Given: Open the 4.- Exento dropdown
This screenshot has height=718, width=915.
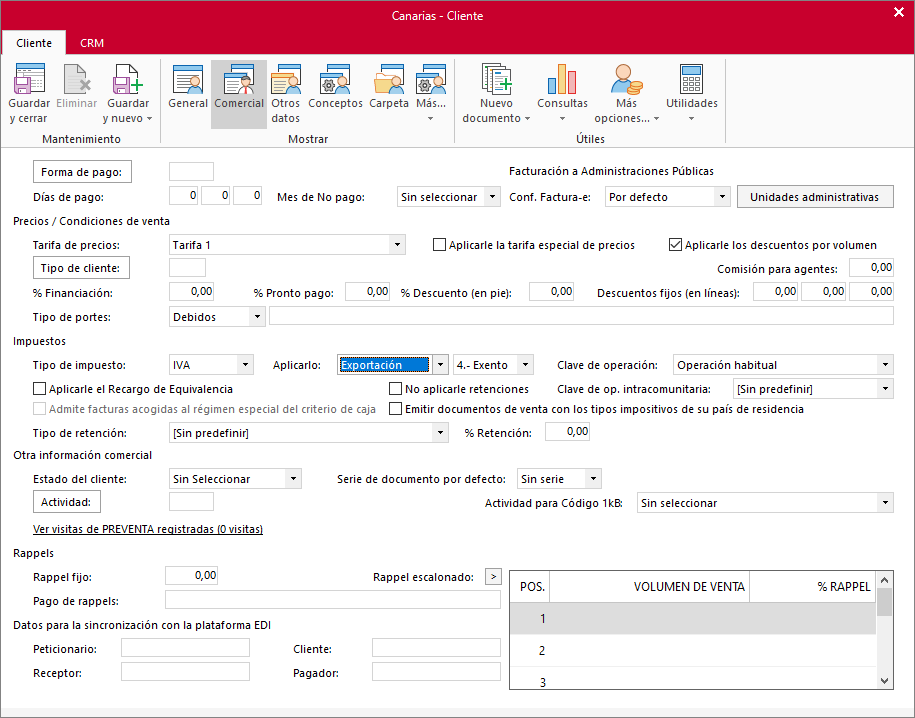Looking at the screenshot, I should tap(525, 365).
